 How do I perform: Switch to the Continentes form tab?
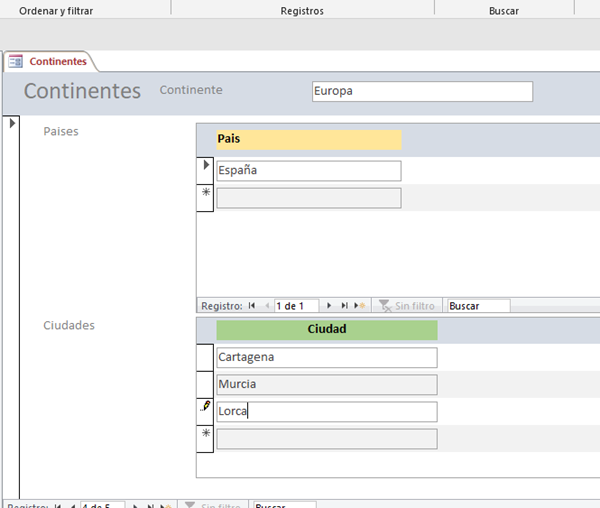pos(48,61)
